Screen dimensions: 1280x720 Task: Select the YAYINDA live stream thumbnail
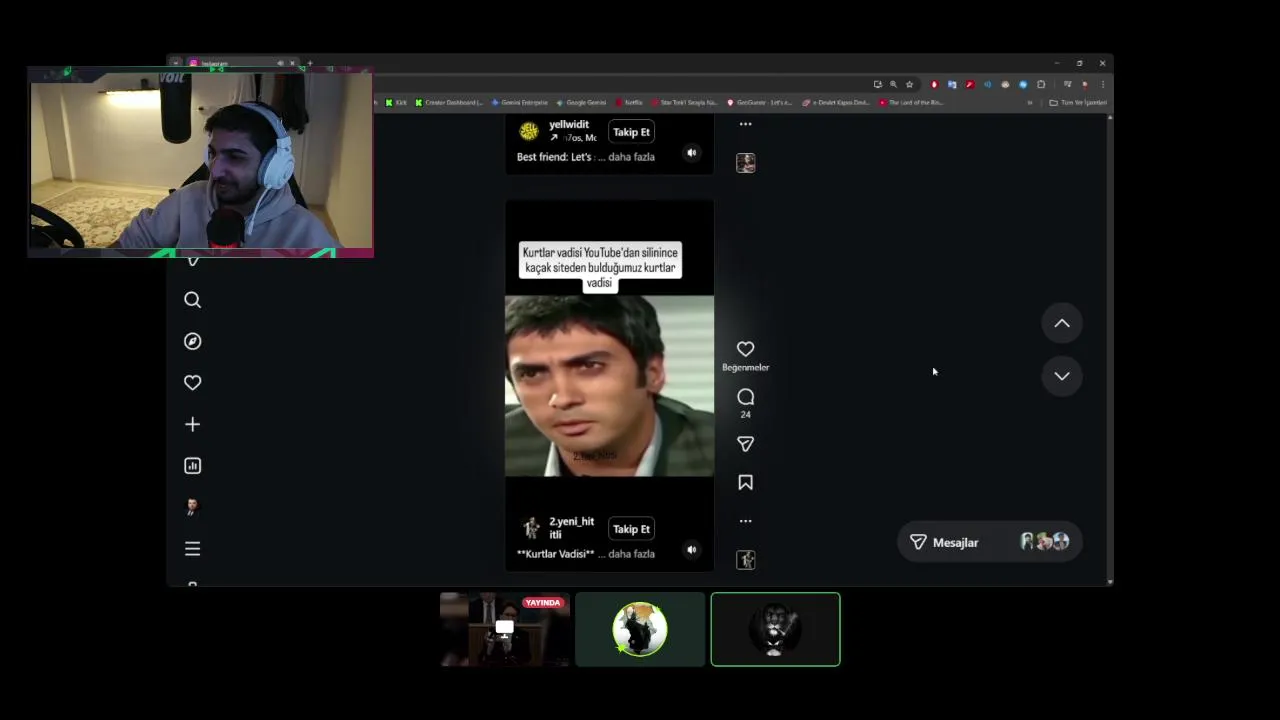pos(505,629)
